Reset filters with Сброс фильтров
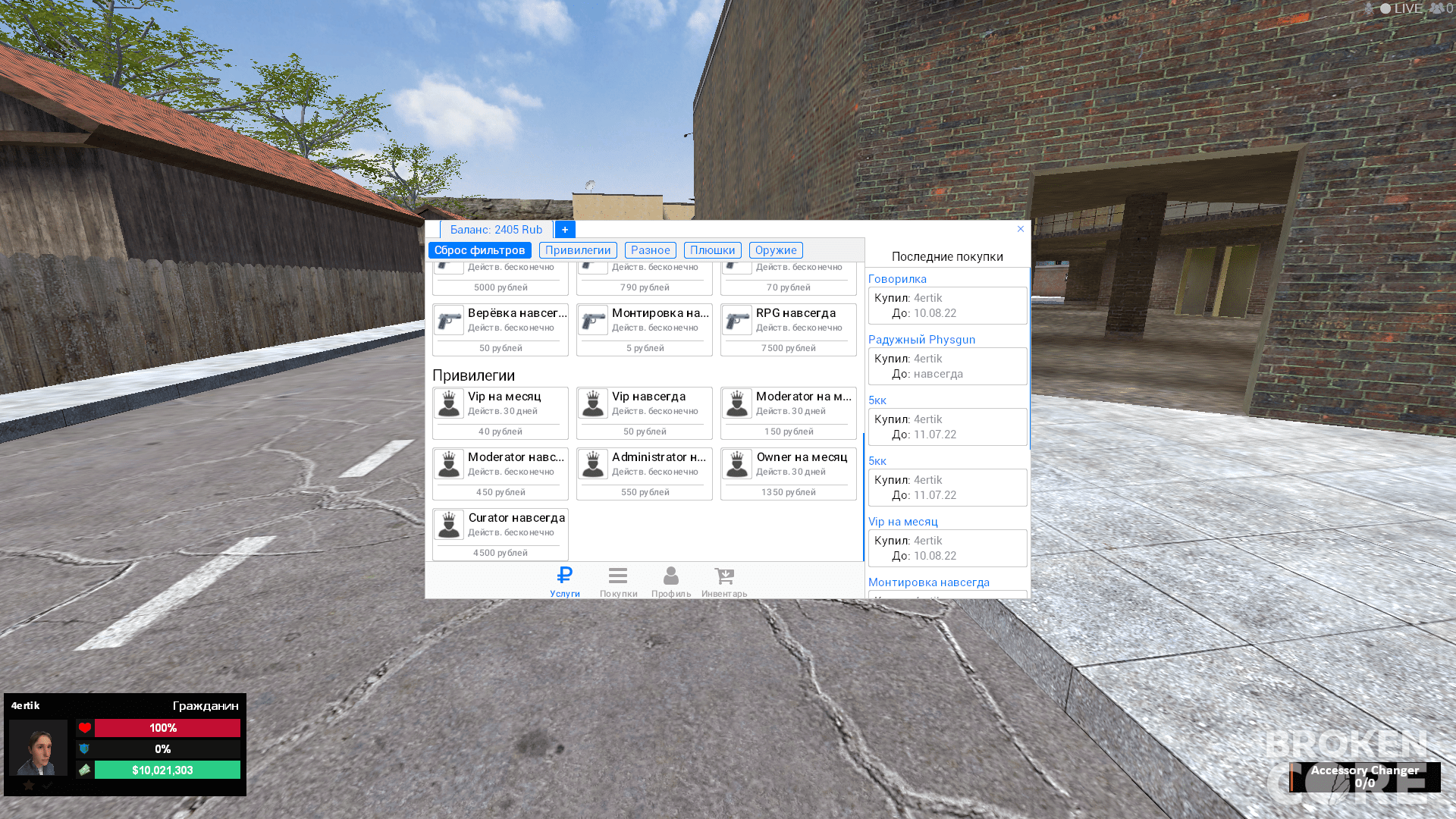This screenshot has height=819, width=1456. pos(480,250)
